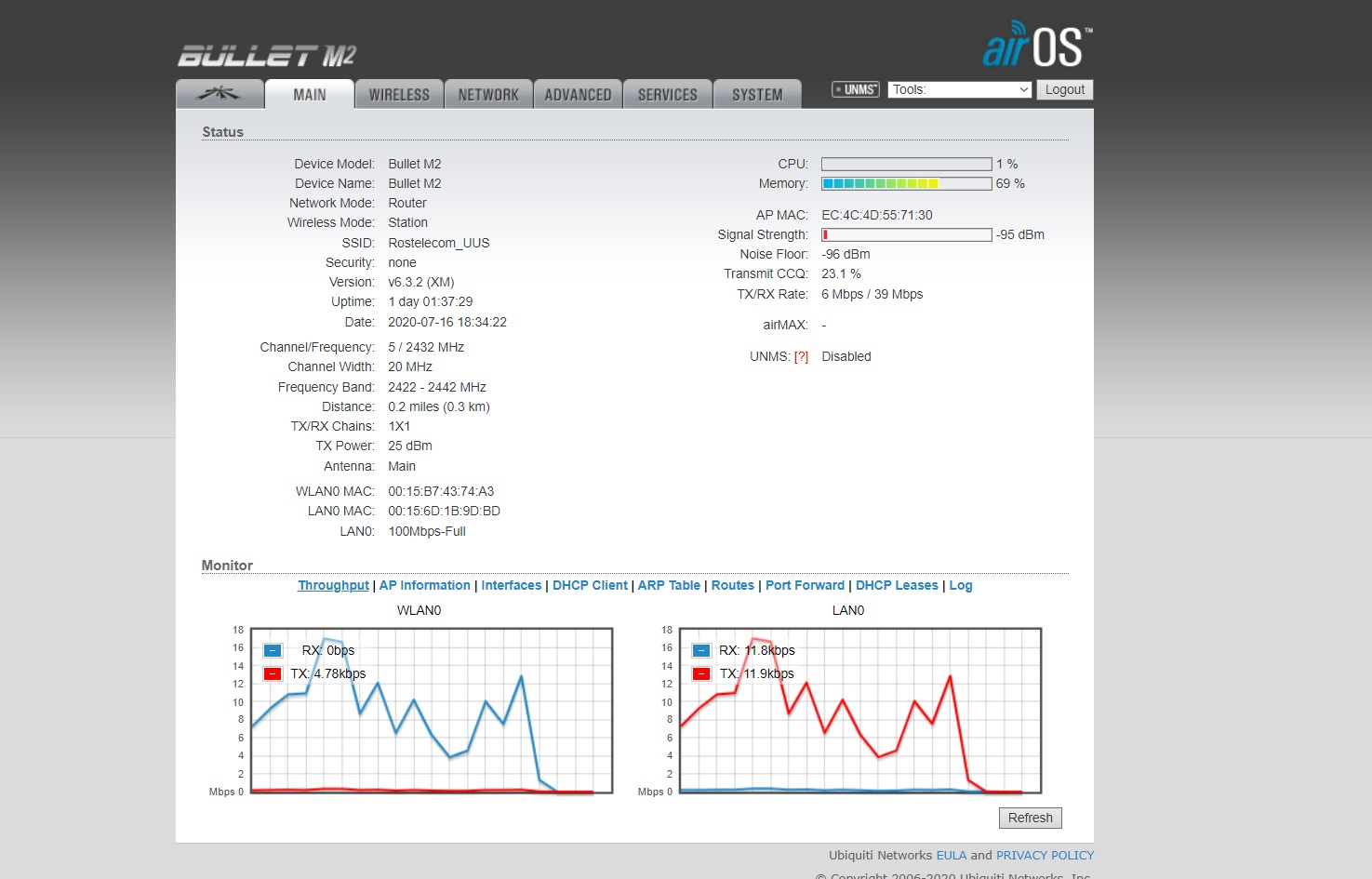
Task: Open the Ubiquiti logo tab
Action: coord(220,94)
